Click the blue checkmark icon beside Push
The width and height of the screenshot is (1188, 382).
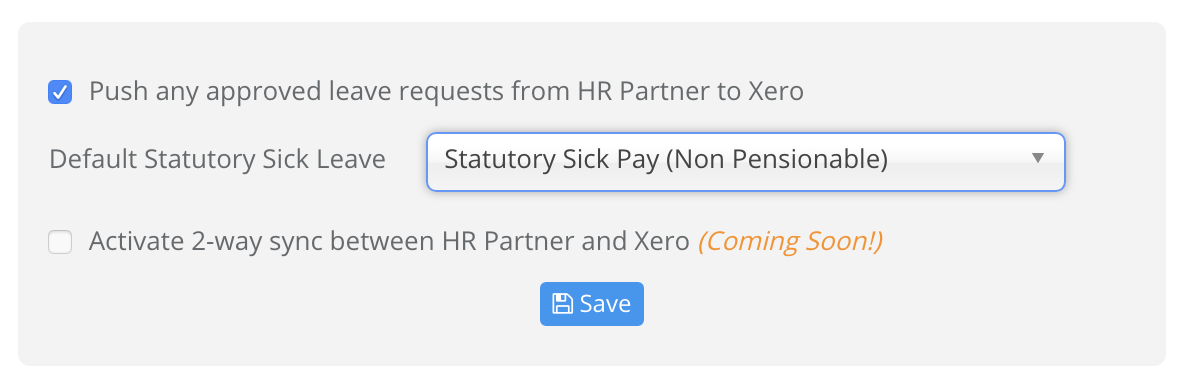(x=60, y=92)
